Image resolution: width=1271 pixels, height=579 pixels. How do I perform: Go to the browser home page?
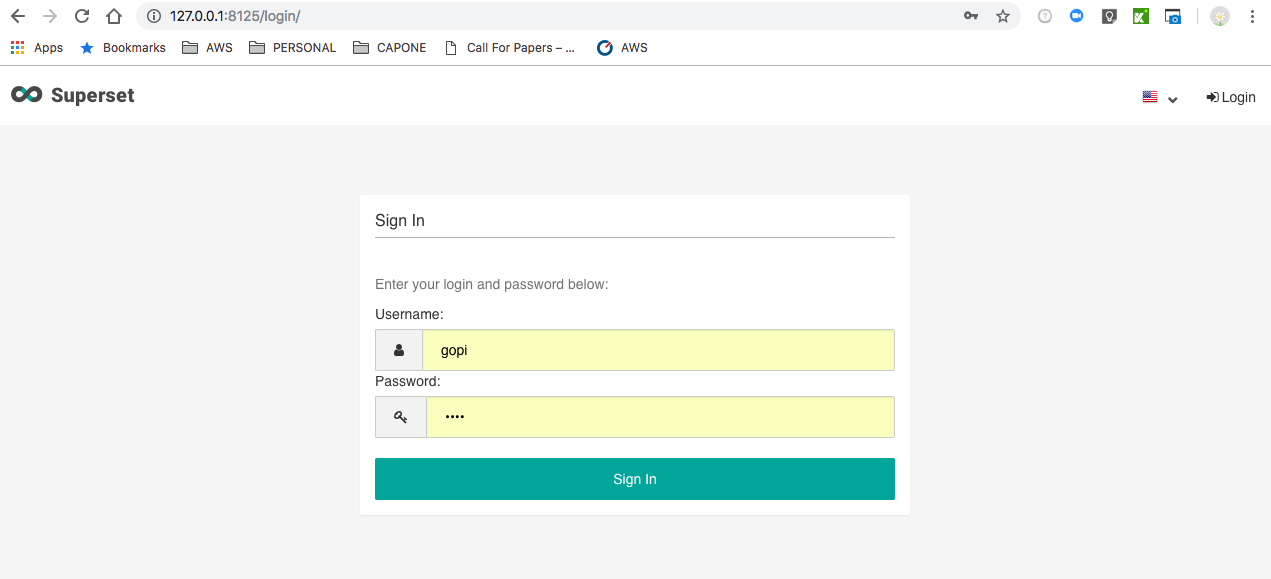point(114,16)
